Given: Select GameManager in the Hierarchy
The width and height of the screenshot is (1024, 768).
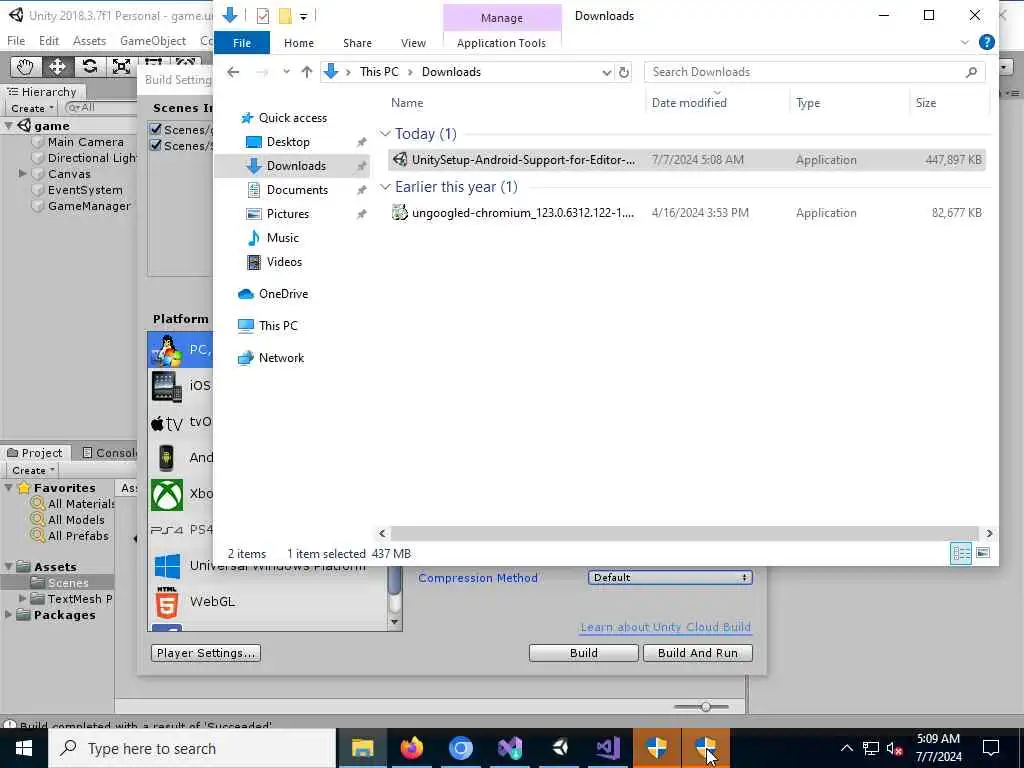Looking at the screenshot, I should pos(89,206).
